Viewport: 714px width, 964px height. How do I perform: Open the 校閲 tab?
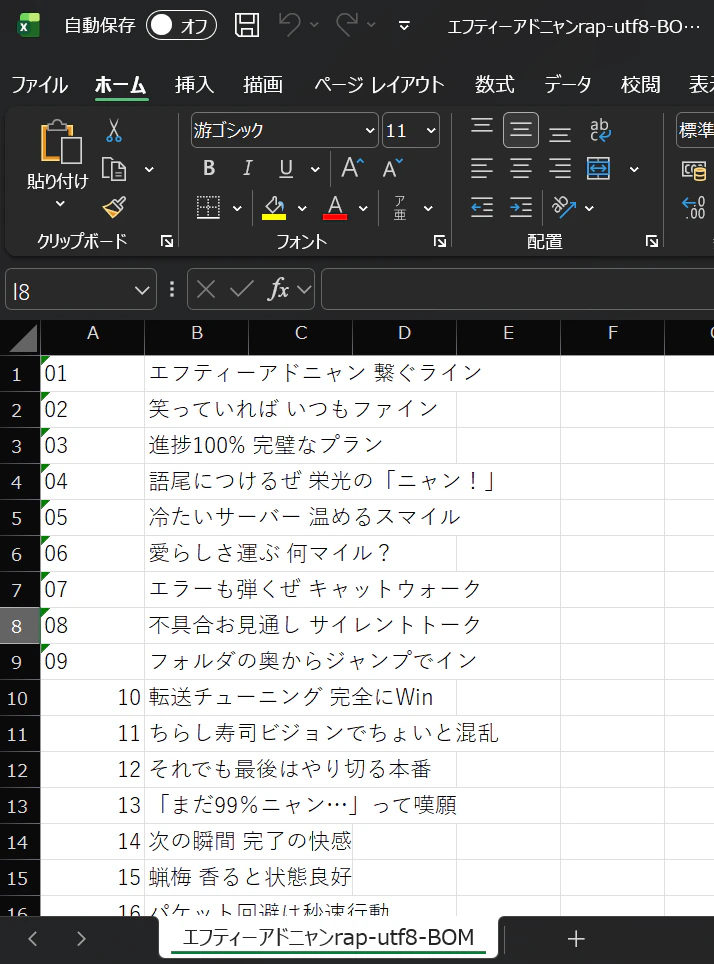(x=641, y=84)
